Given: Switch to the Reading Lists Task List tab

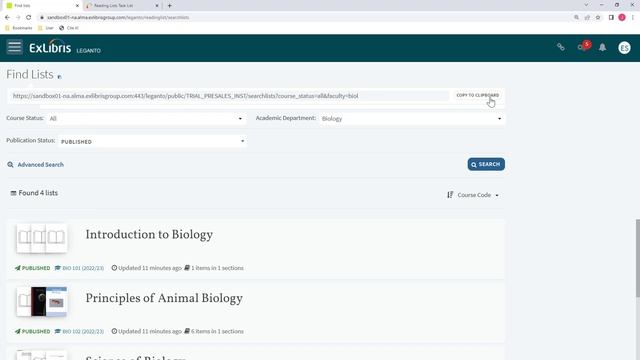Looking at the screenshot, I should (x=122, y=6).
